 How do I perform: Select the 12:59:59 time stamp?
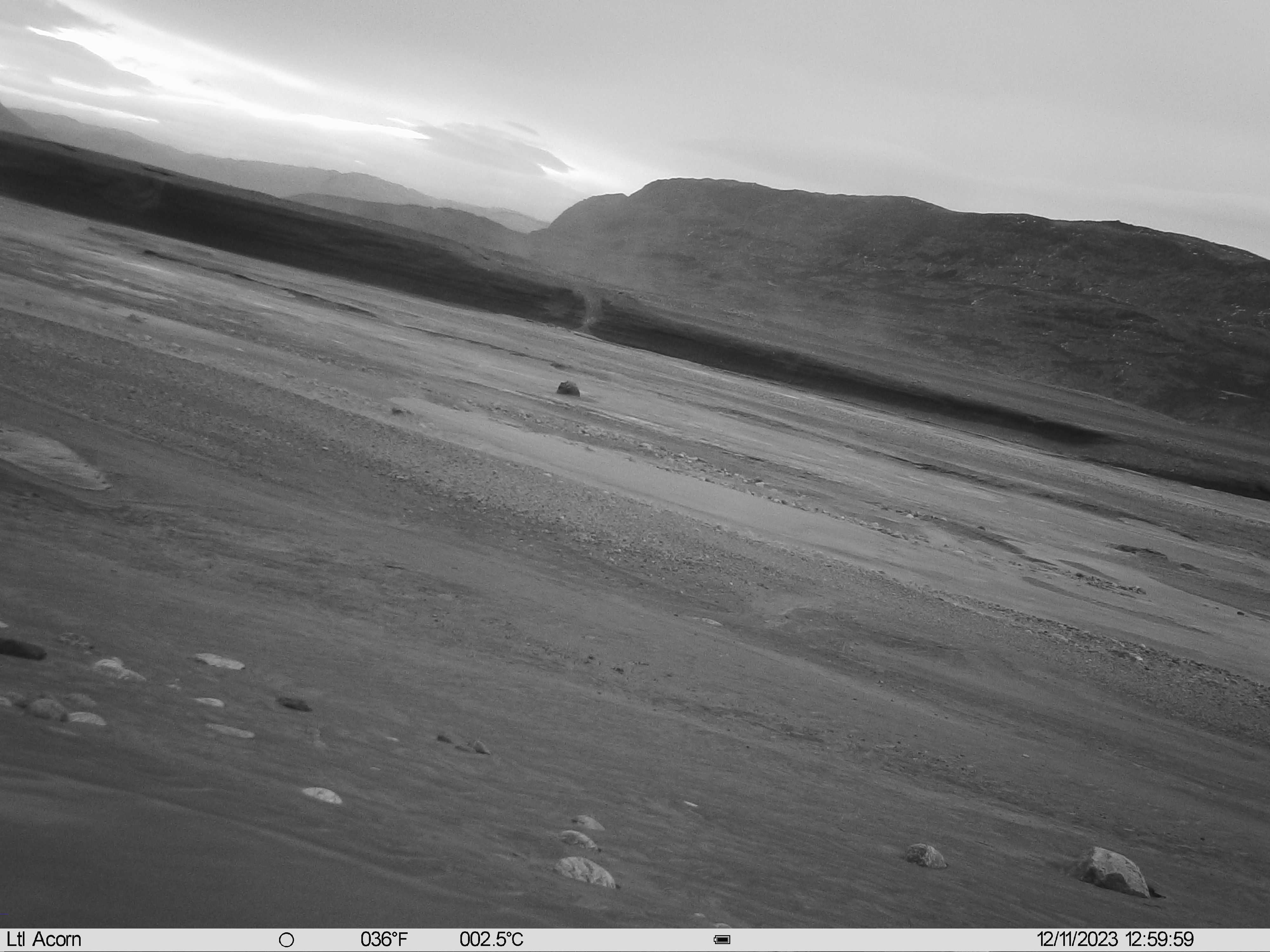tap(1160, 939)
